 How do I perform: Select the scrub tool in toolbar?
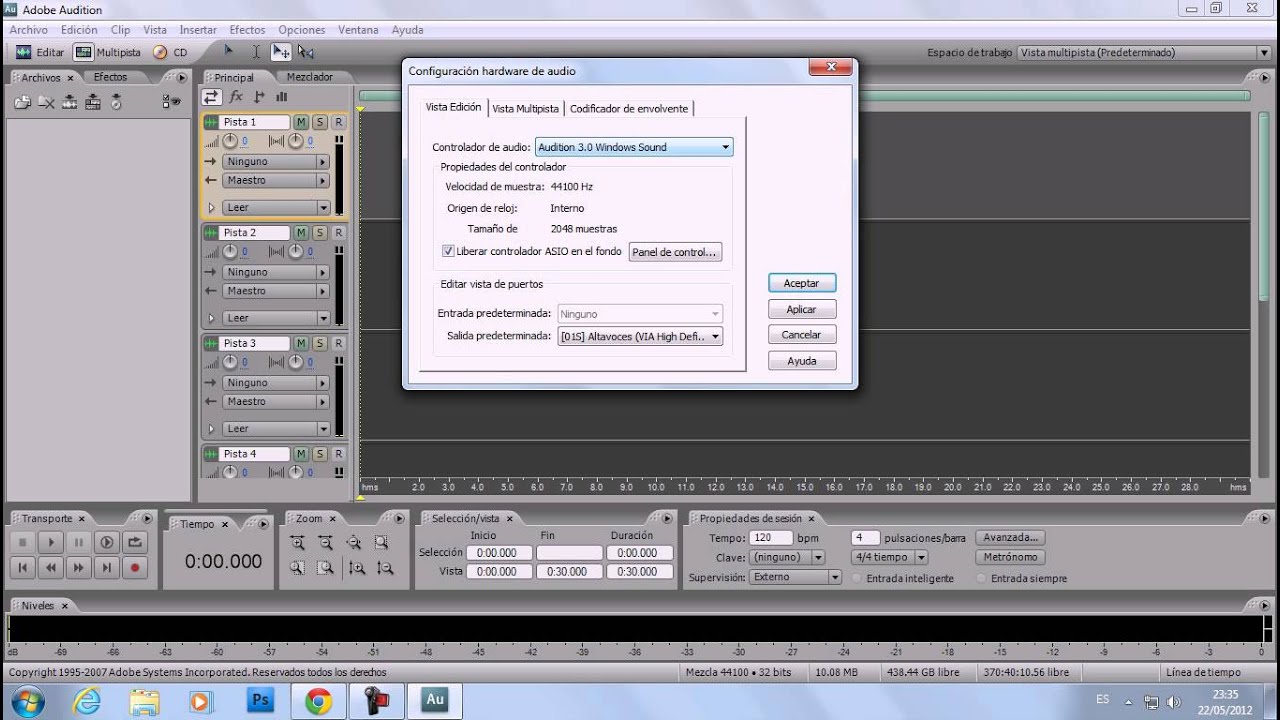306,52
